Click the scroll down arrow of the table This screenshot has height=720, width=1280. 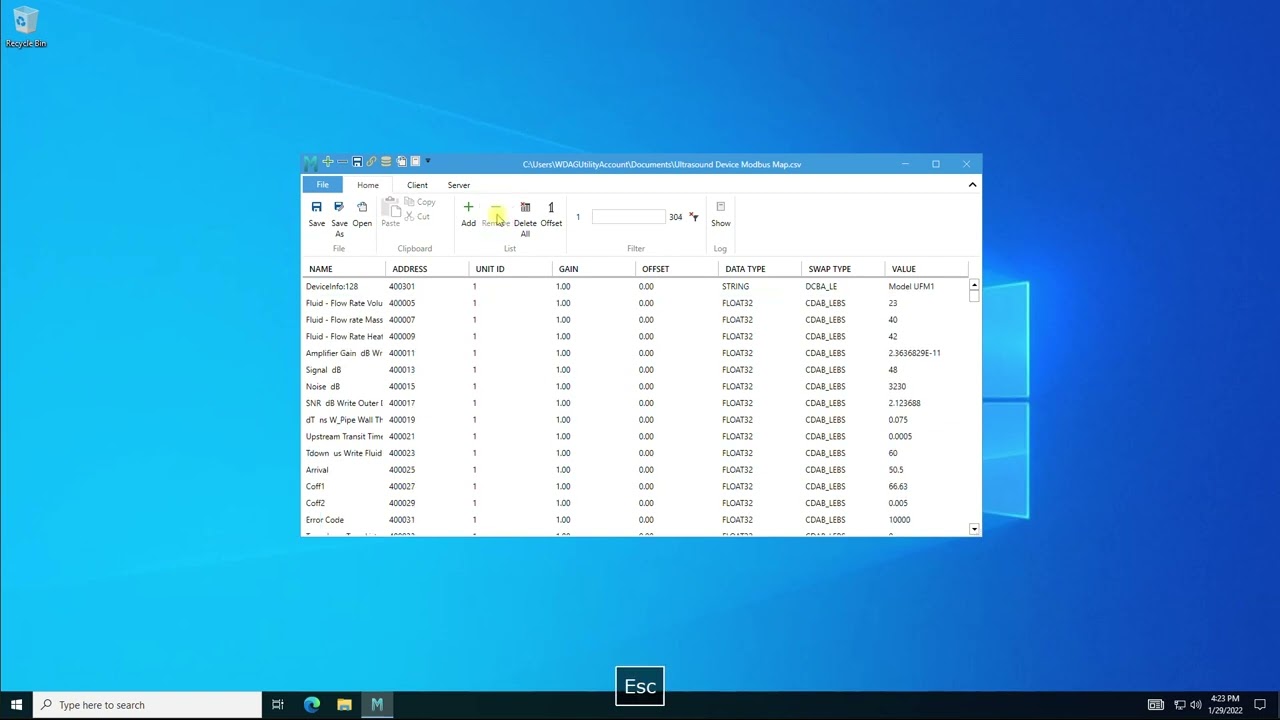[974, 528]
